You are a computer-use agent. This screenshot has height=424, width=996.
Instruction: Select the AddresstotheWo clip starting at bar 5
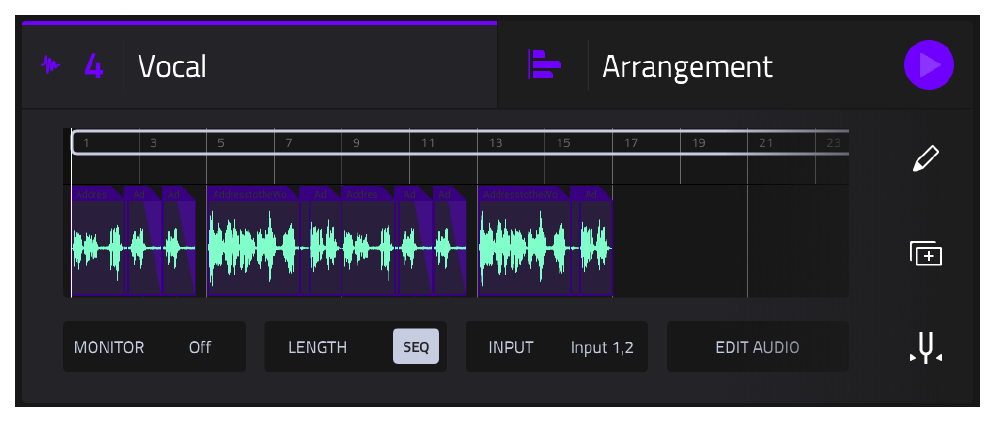253,241
